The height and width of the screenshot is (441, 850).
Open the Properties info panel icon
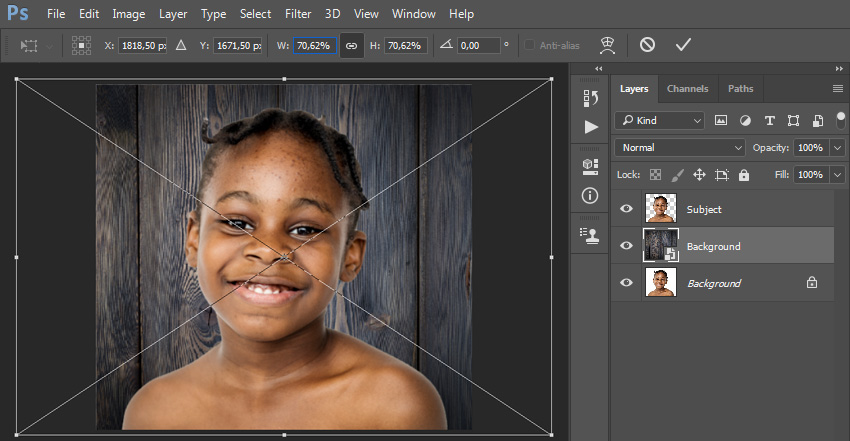pos(590,196)
